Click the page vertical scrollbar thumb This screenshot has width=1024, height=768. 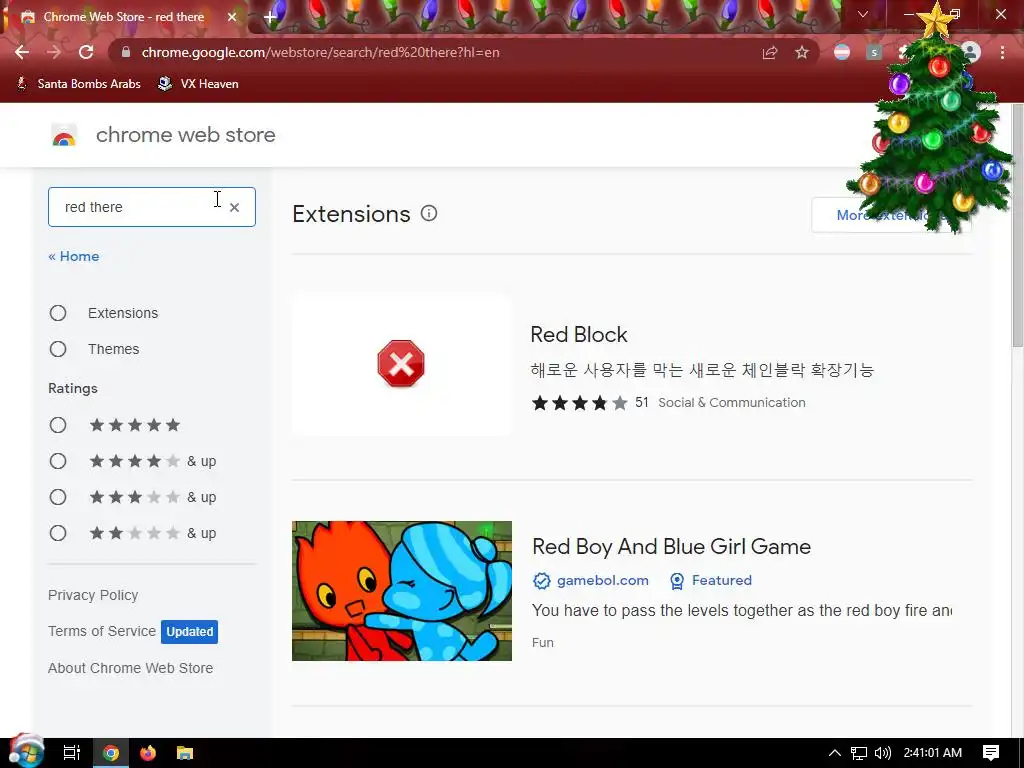(1017, 225)
